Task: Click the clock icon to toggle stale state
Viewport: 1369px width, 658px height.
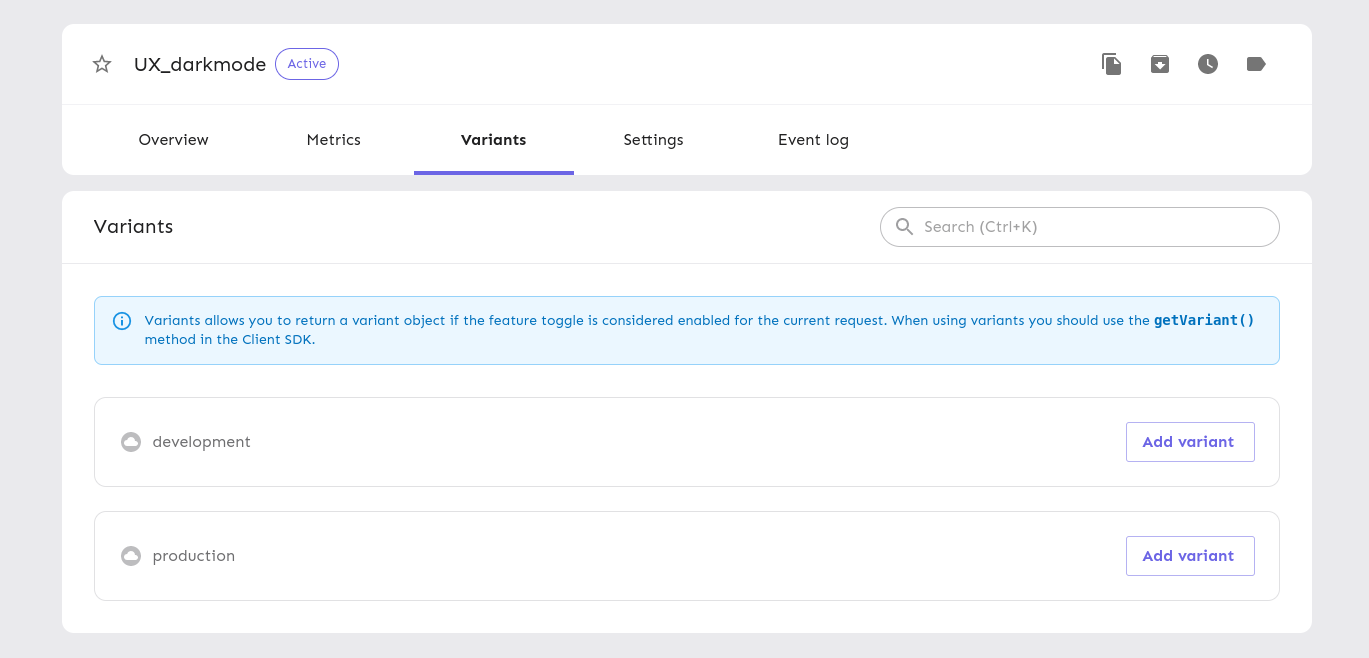Action: pyautogui.click(x=1208, y=65)
